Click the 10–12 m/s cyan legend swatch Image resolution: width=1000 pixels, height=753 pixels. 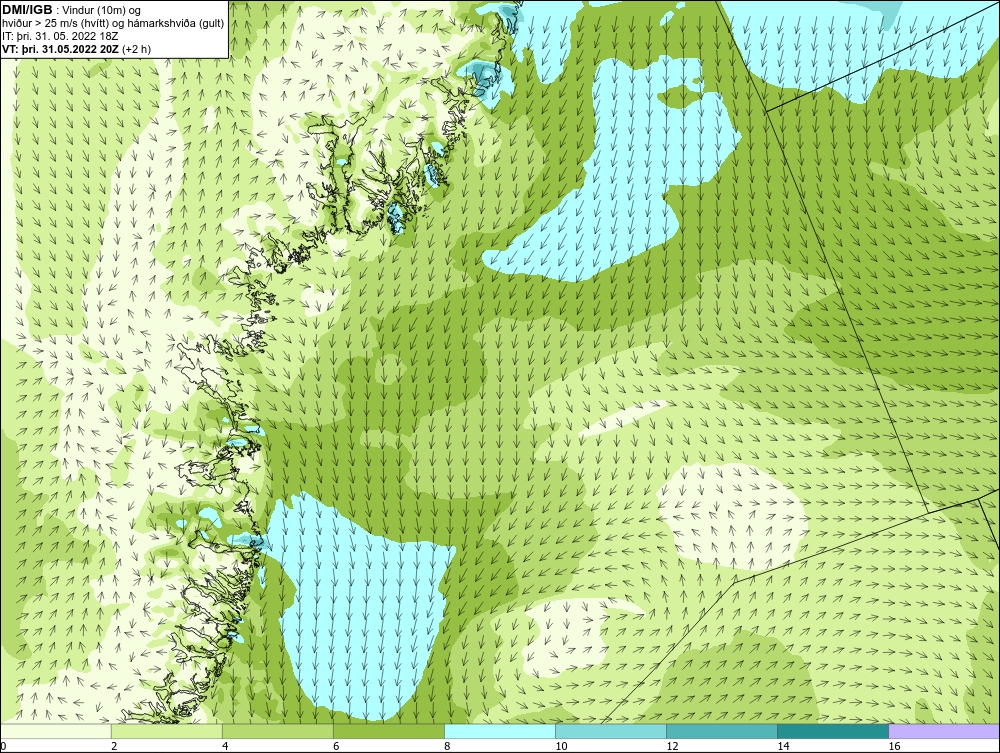(610, 731)
